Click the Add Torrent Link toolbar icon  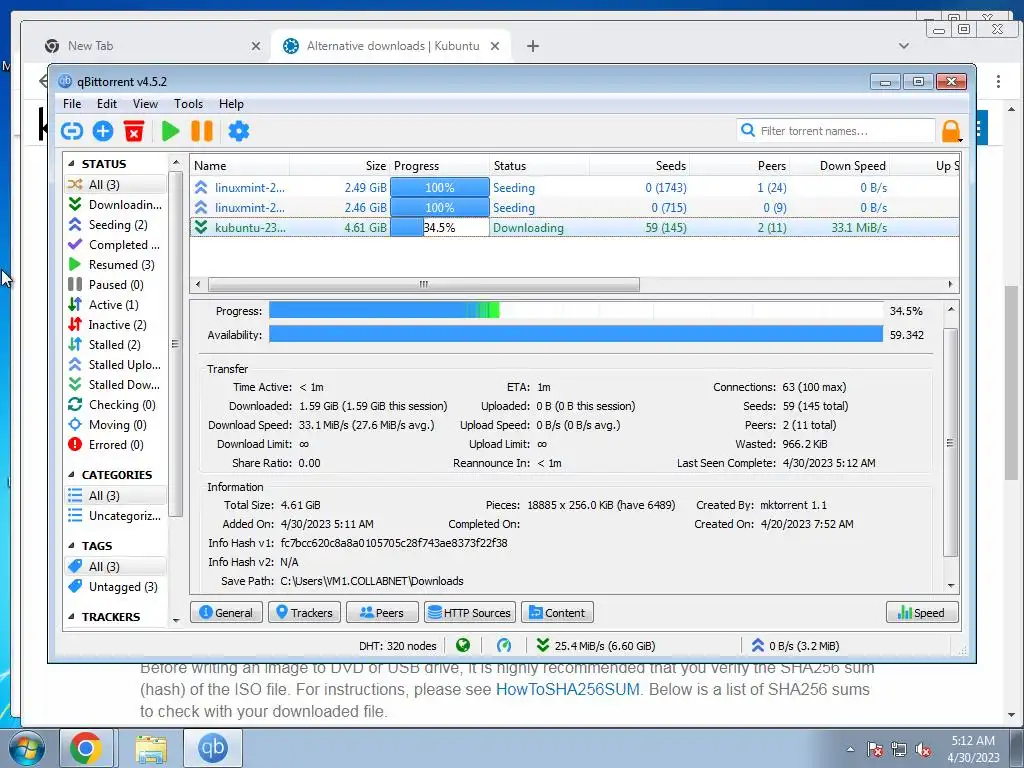point(72,131)
